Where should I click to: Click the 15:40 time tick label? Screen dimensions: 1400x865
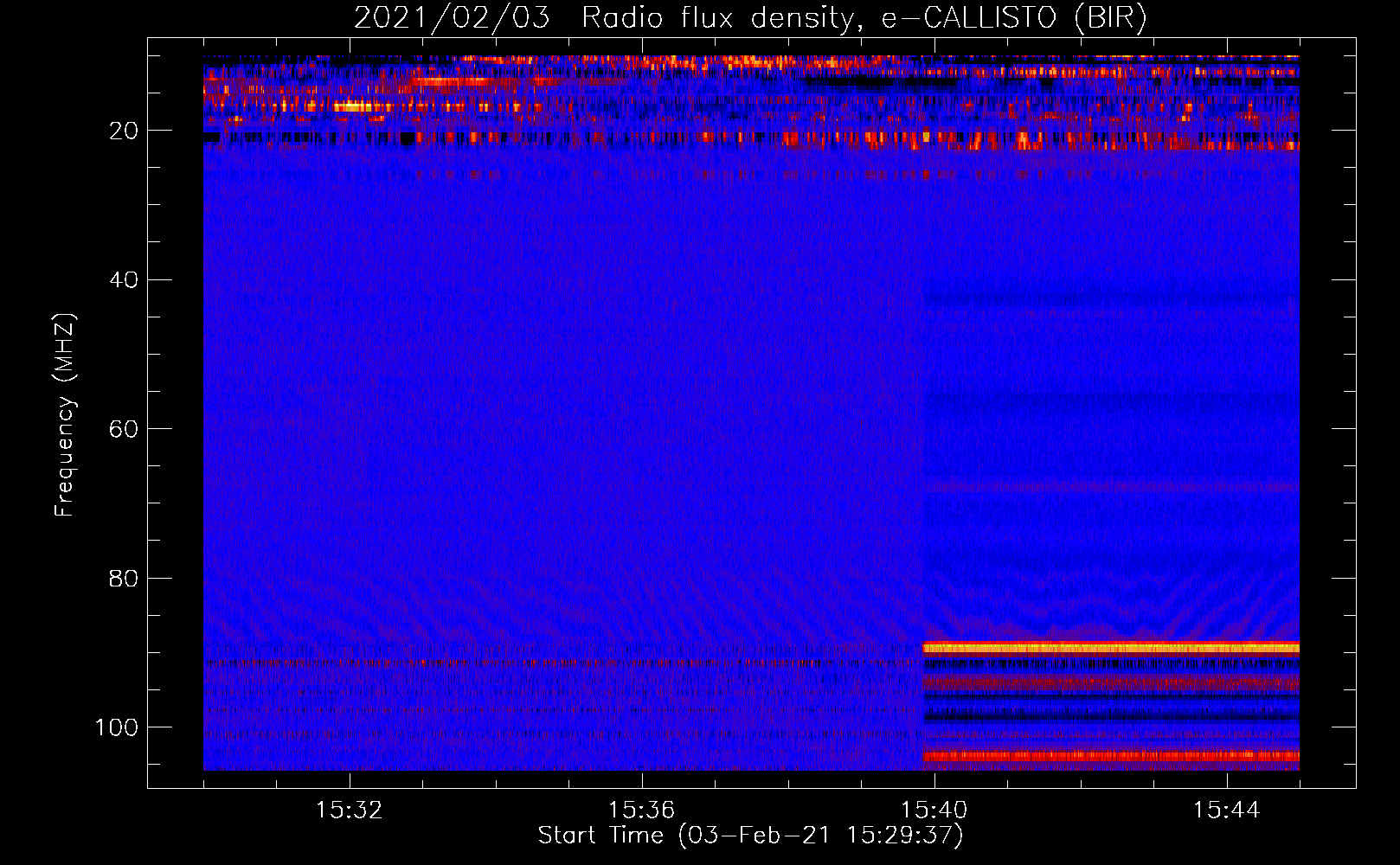[x=934, y=811]
